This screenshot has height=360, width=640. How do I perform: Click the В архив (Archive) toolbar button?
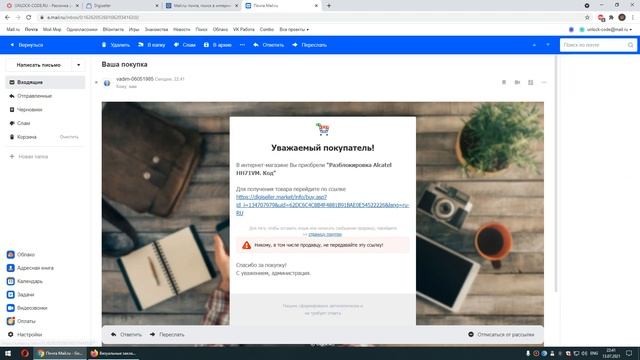(x=218, y=45)
